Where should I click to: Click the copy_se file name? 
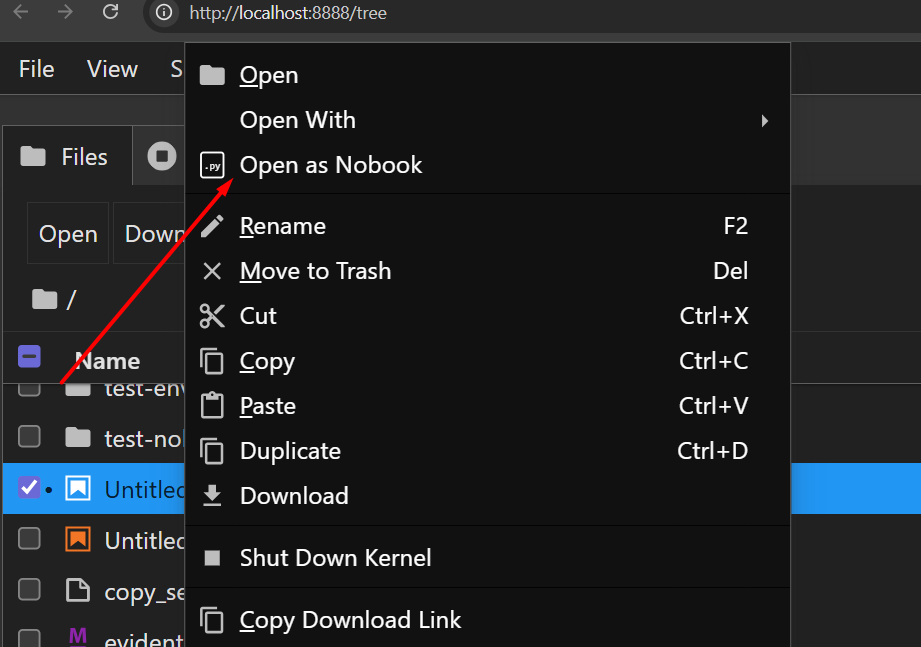144,592
